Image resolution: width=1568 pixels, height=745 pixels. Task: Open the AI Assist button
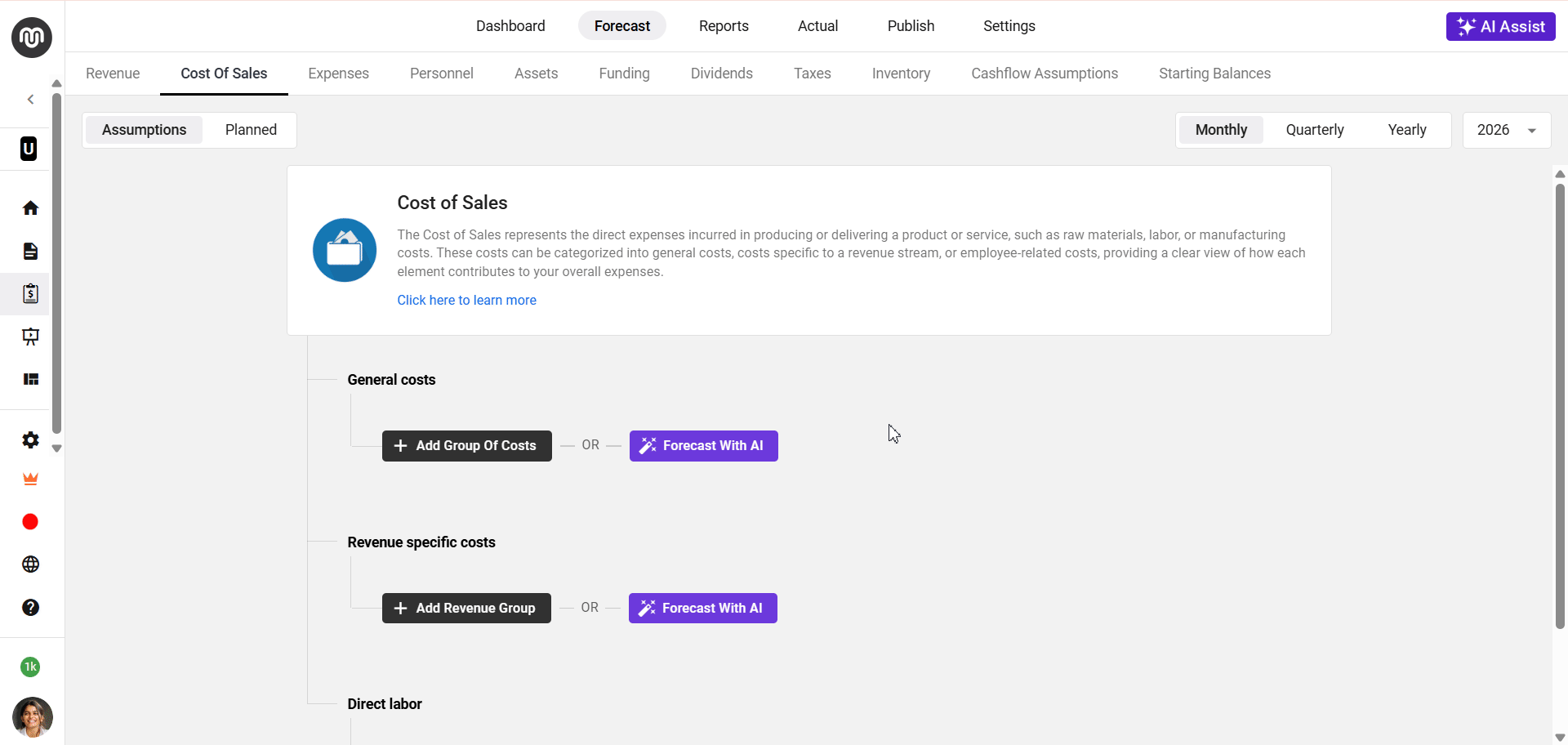(1500, 26)
